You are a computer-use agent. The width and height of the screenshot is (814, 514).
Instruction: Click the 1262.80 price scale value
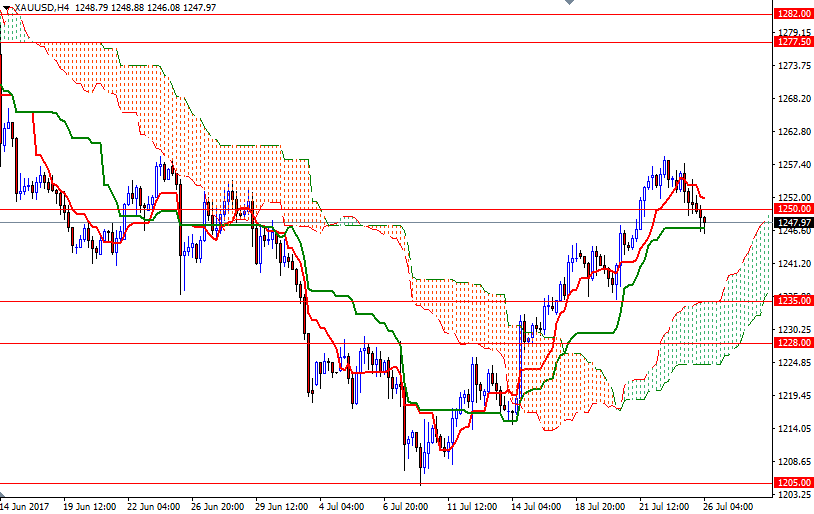(794, 131)
